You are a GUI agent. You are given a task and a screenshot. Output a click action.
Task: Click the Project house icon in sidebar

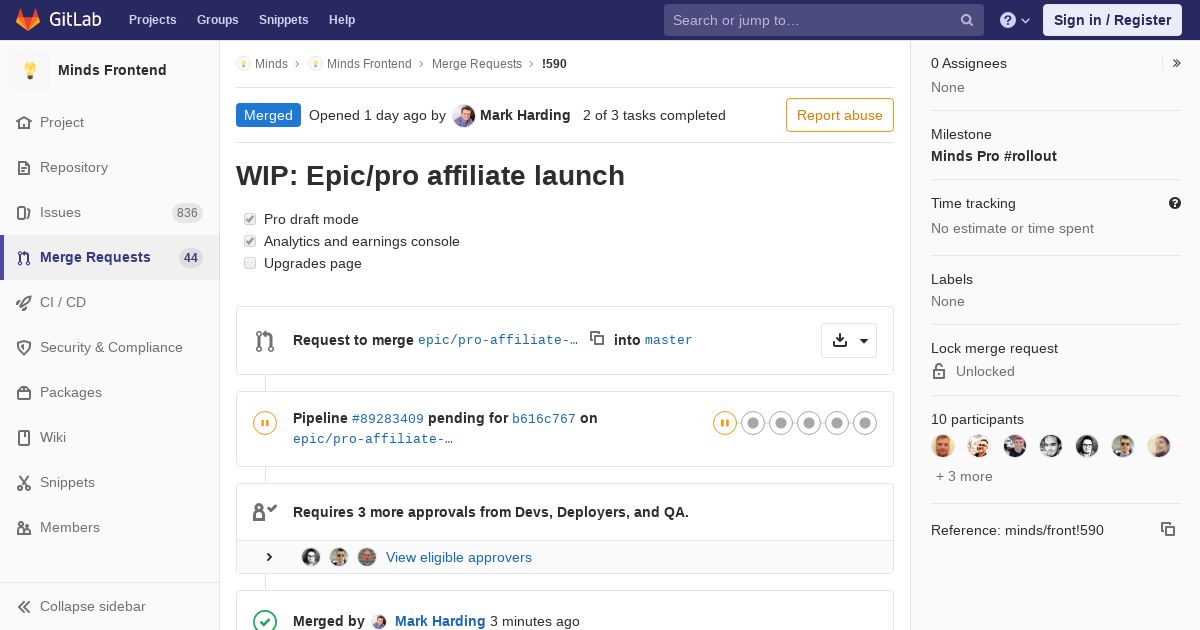(x=24, y=122)
